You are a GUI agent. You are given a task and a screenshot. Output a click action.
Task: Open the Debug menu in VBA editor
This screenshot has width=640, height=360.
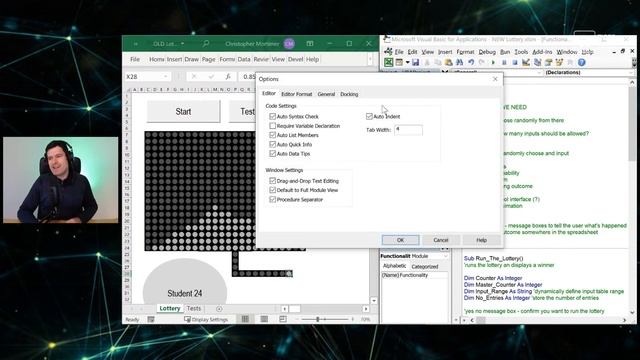coord(487,52)
